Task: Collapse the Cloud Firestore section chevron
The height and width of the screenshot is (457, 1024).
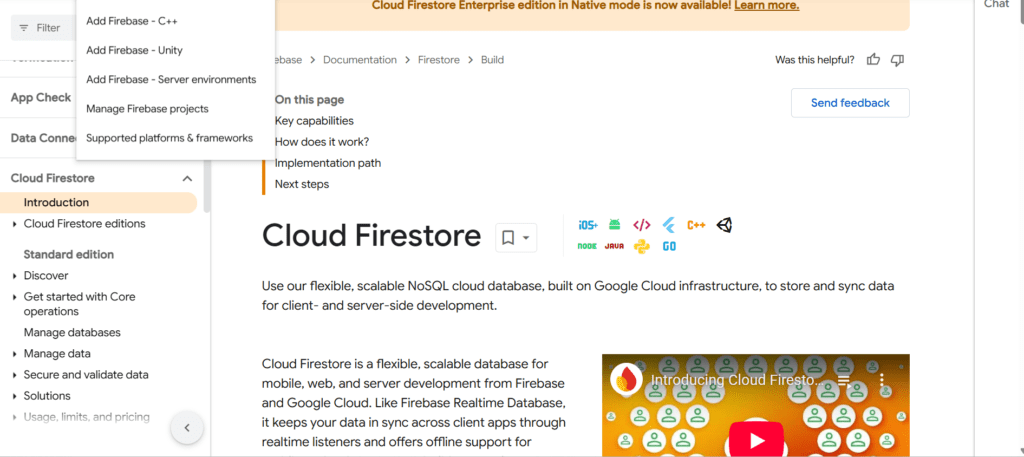Action: (x=187, y=178)
